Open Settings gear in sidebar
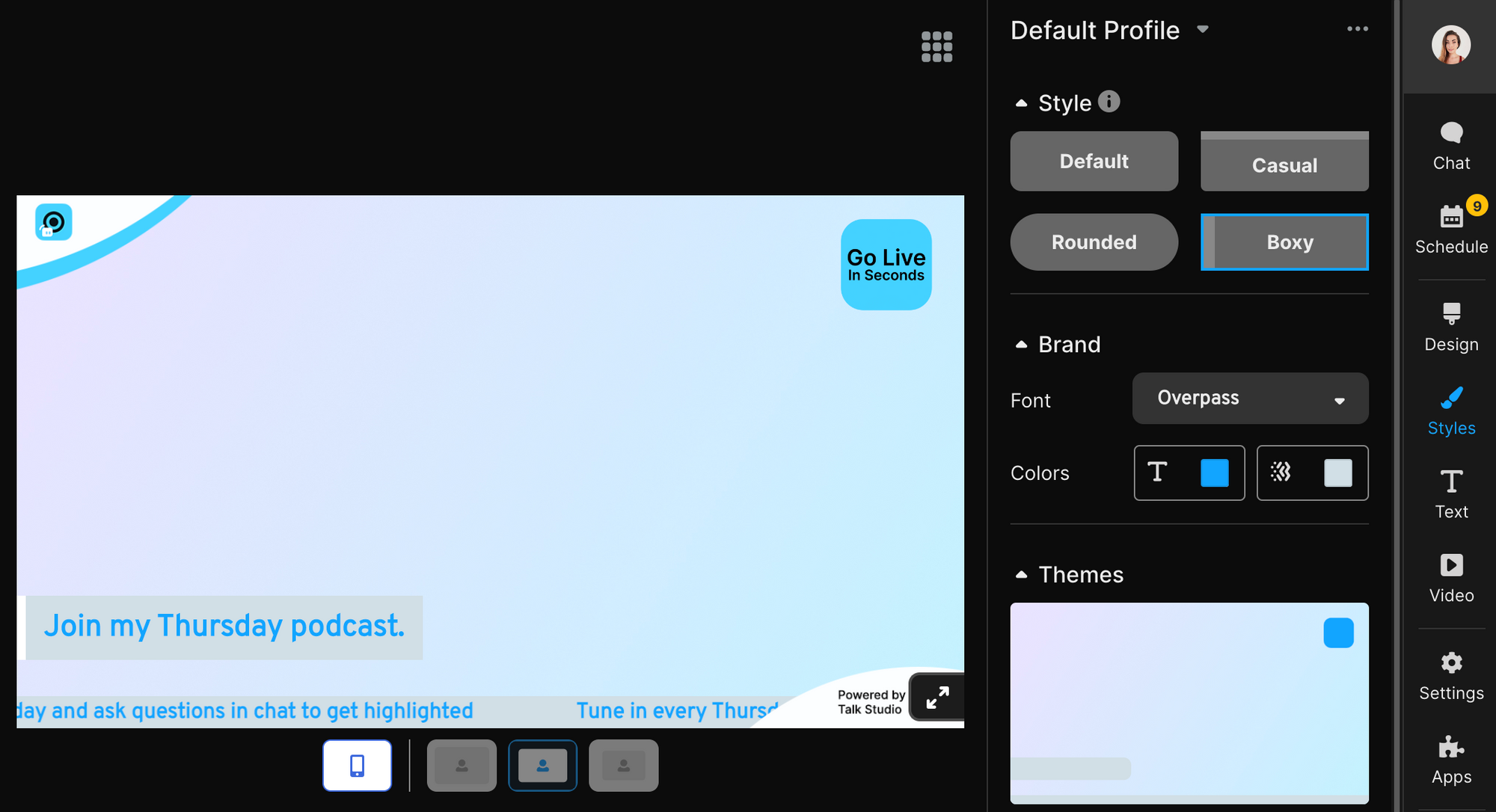Image resolution: width=1496 pixels, height=812 pixels. coord(1451,676)
